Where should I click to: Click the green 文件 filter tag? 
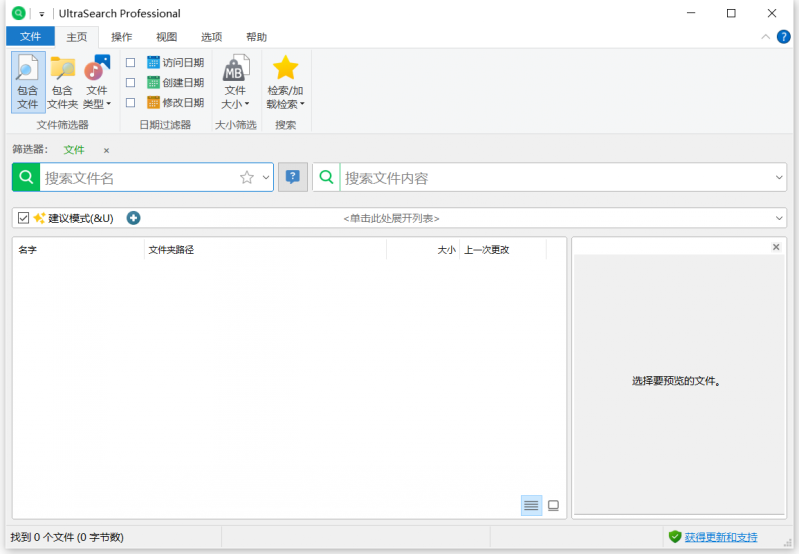[x=74, y=150]
